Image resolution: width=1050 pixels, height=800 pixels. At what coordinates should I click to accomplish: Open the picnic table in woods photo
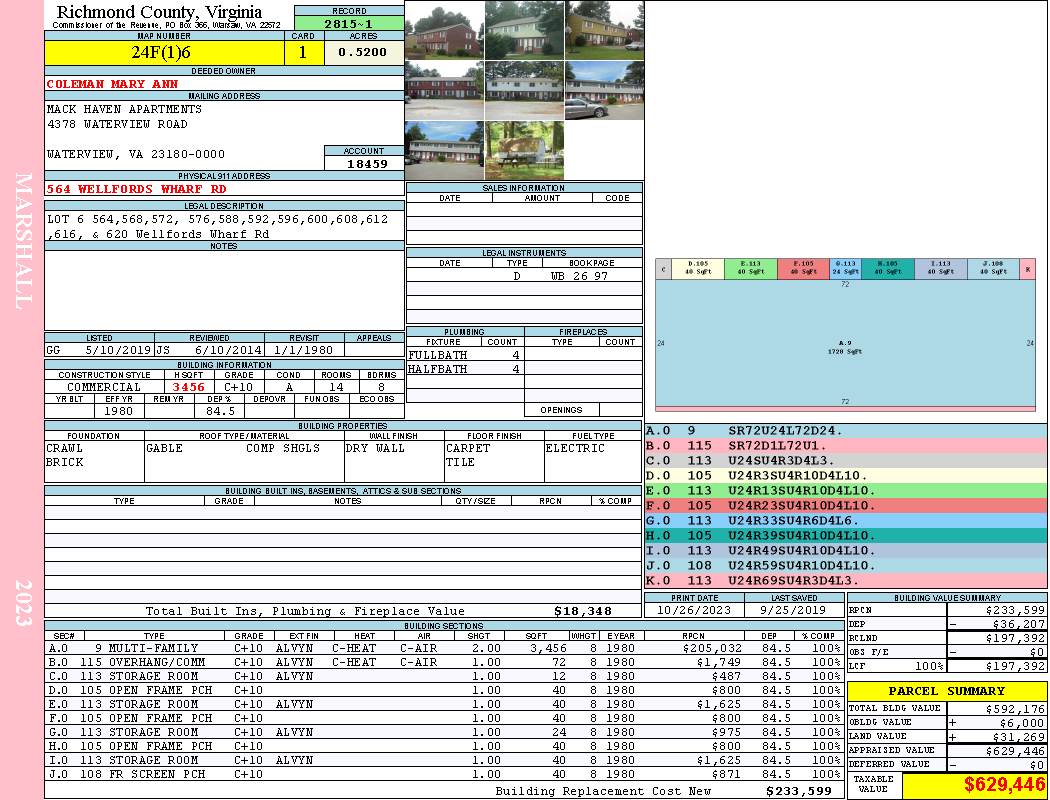(524, 150)
